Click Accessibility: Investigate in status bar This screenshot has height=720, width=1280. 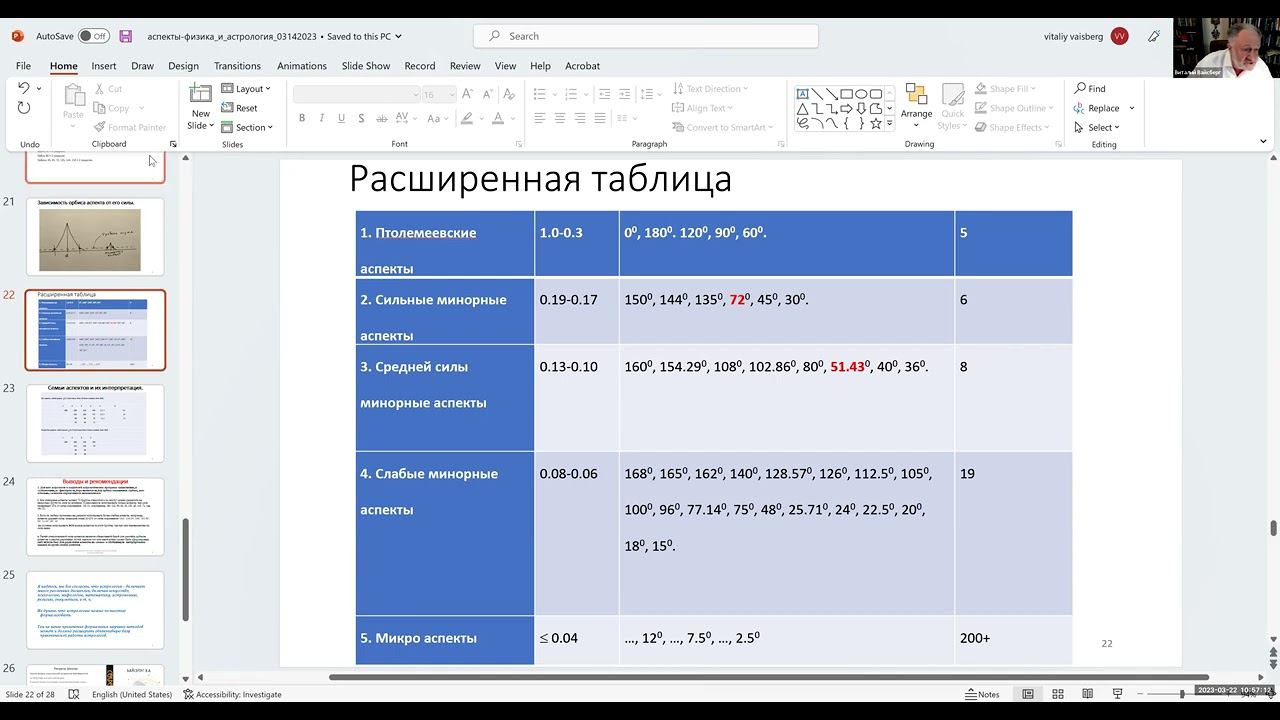pyautogui.click(x=232, y=694)
